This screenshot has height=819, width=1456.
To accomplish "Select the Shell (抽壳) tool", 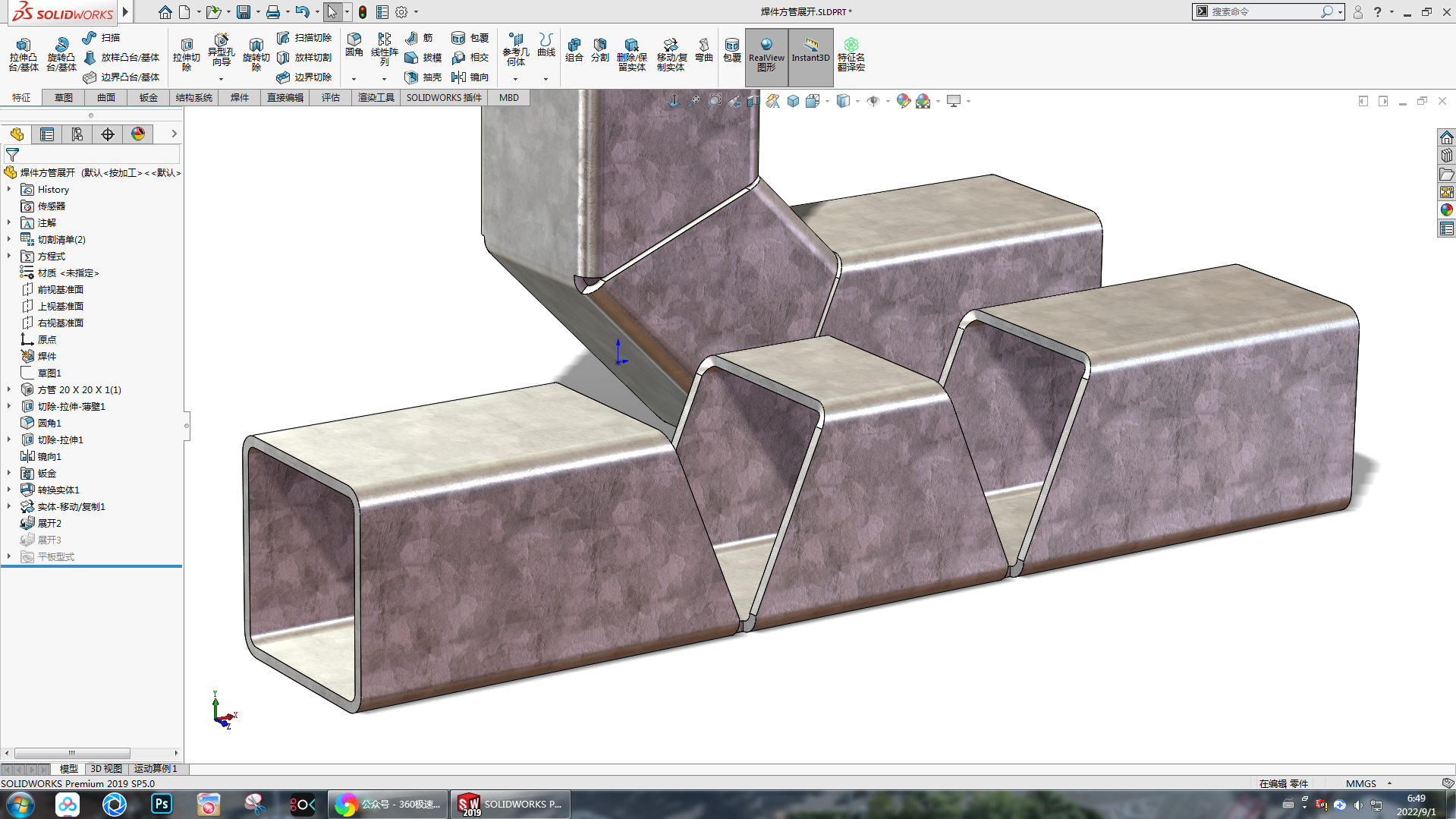I will click(423, 77).
